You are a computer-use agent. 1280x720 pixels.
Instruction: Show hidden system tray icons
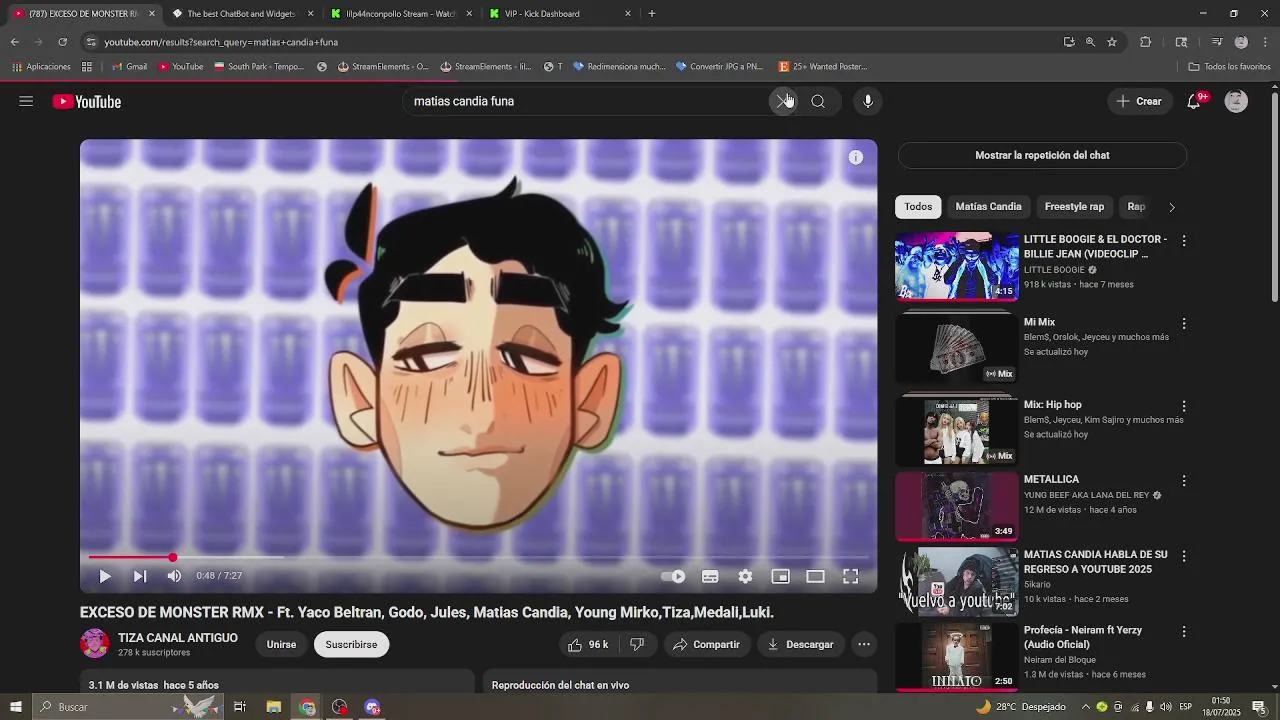tap(1086, 707)
